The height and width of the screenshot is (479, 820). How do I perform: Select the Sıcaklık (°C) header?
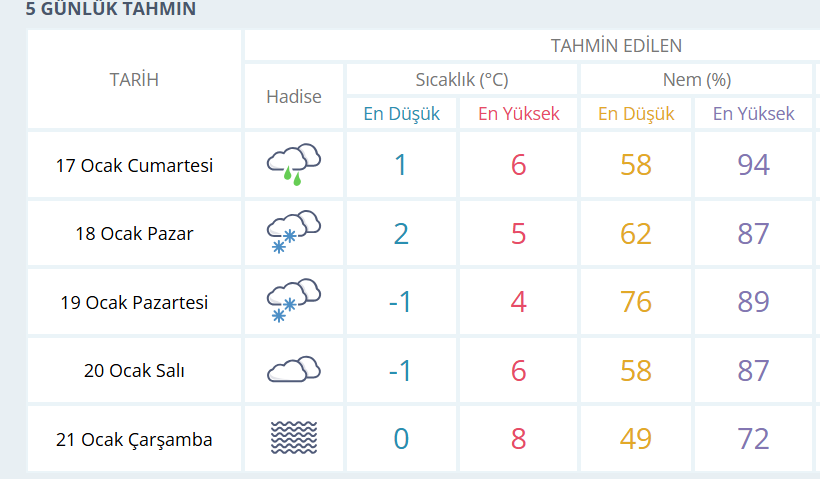(461, 80)
